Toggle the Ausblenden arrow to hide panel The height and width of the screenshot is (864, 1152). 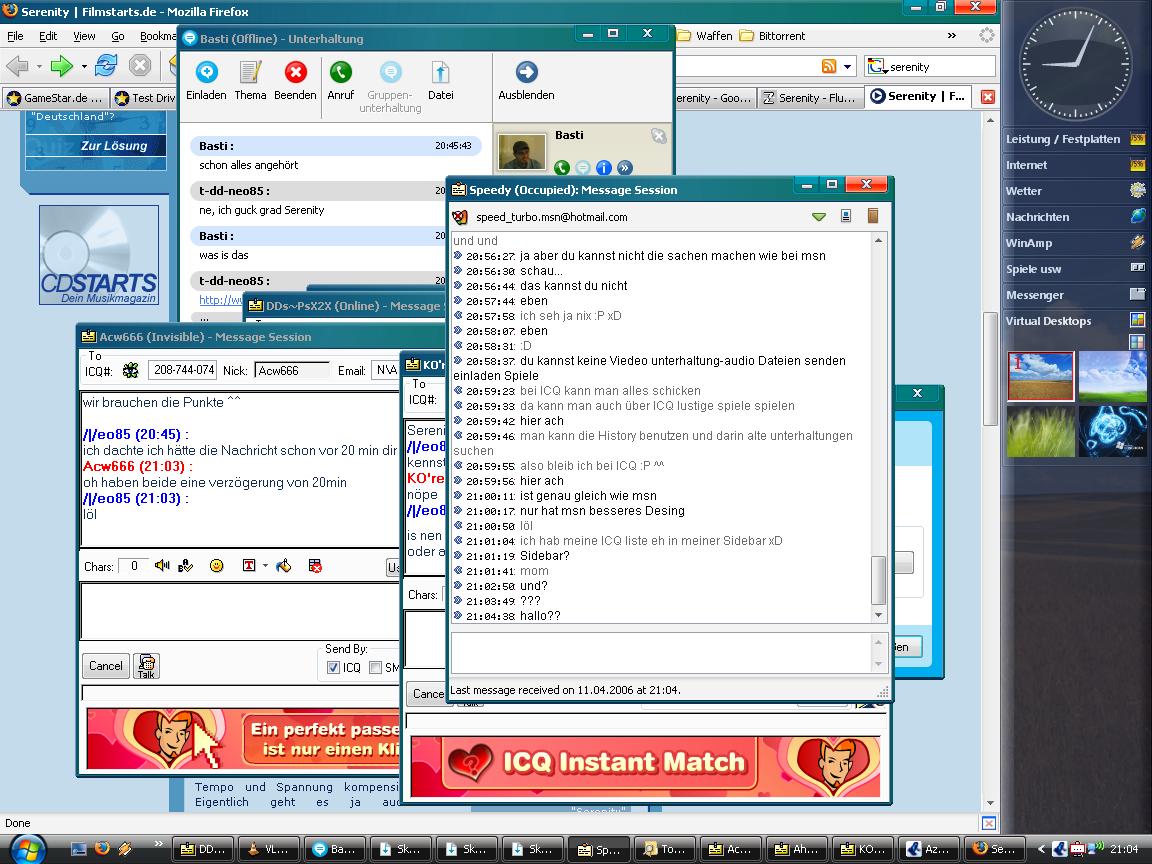[x=526, y=73]
